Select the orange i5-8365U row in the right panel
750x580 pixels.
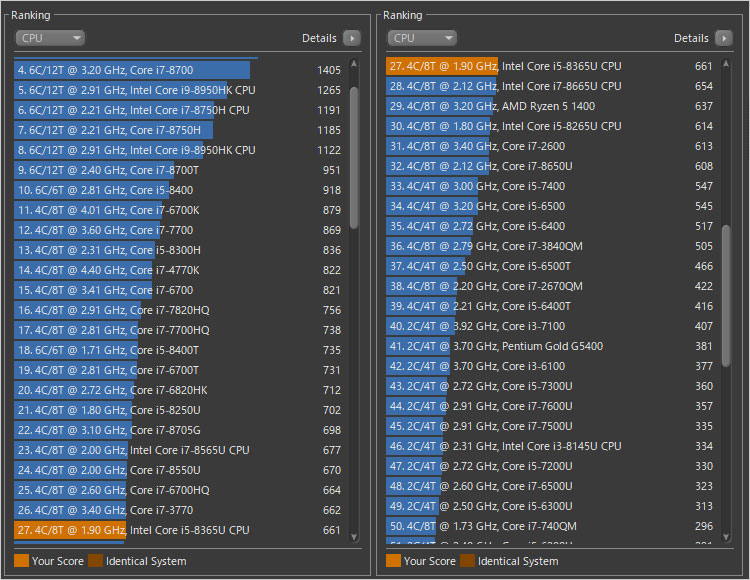550,66
